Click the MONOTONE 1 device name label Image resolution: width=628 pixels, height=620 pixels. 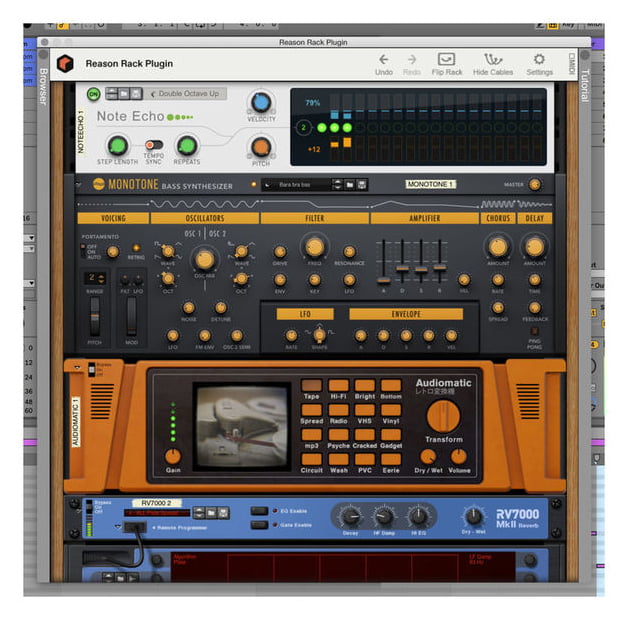430,184
